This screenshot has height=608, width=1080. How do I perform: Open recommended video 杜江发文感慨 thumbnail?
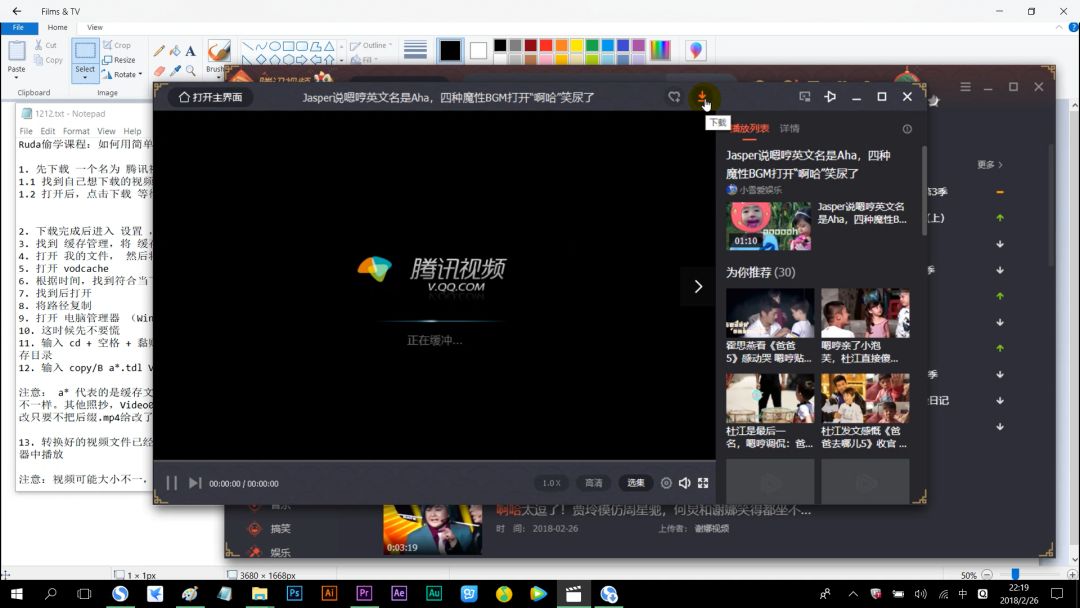click(865, 399)
